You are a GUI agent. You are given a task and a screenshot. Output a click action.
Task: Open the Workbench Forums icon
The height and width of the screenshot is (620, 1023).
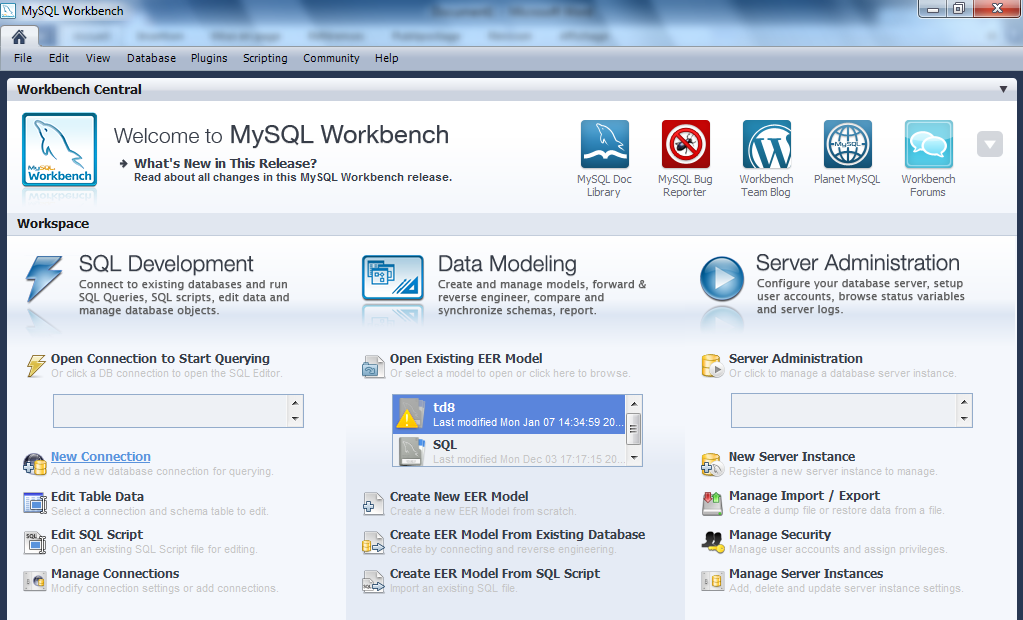pos(928,145)
